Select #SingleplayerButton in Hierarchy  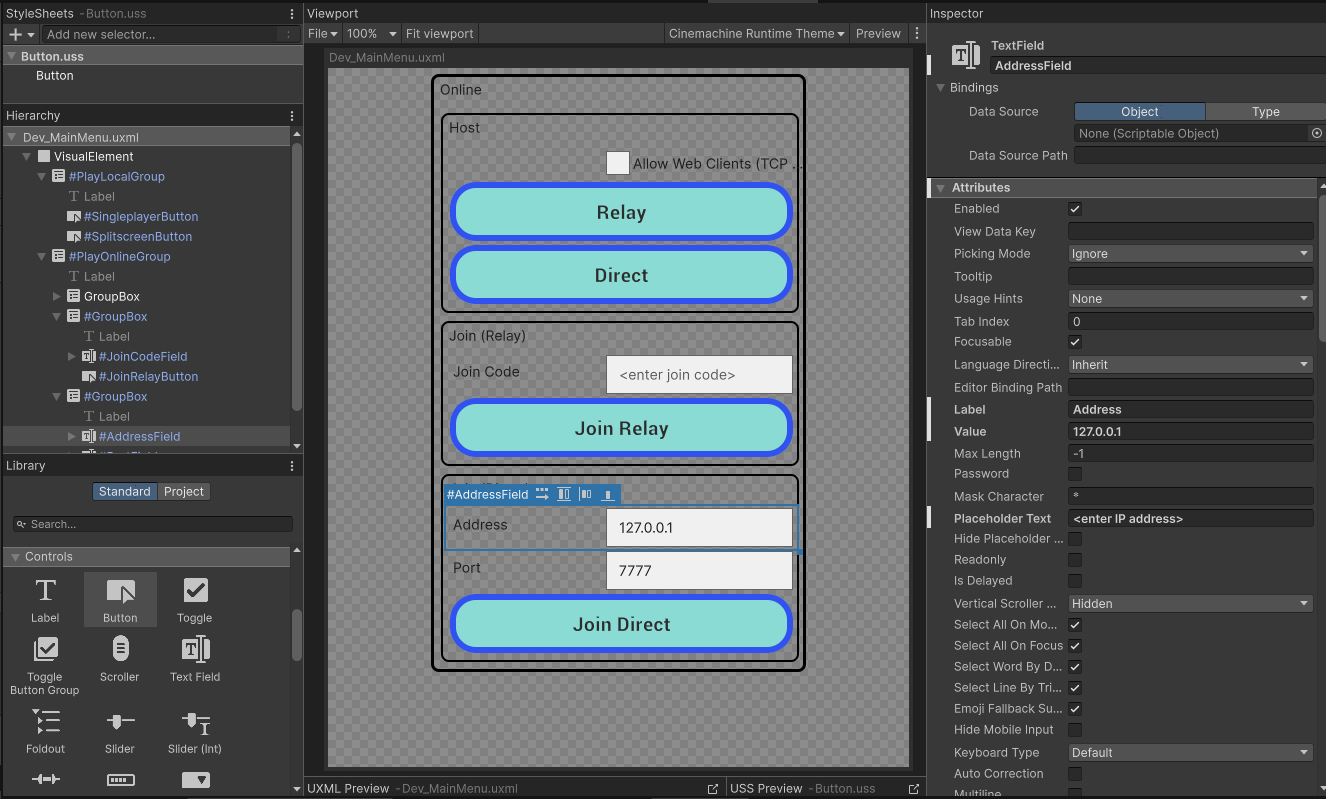pyautogui.click(x=141, y=217)
